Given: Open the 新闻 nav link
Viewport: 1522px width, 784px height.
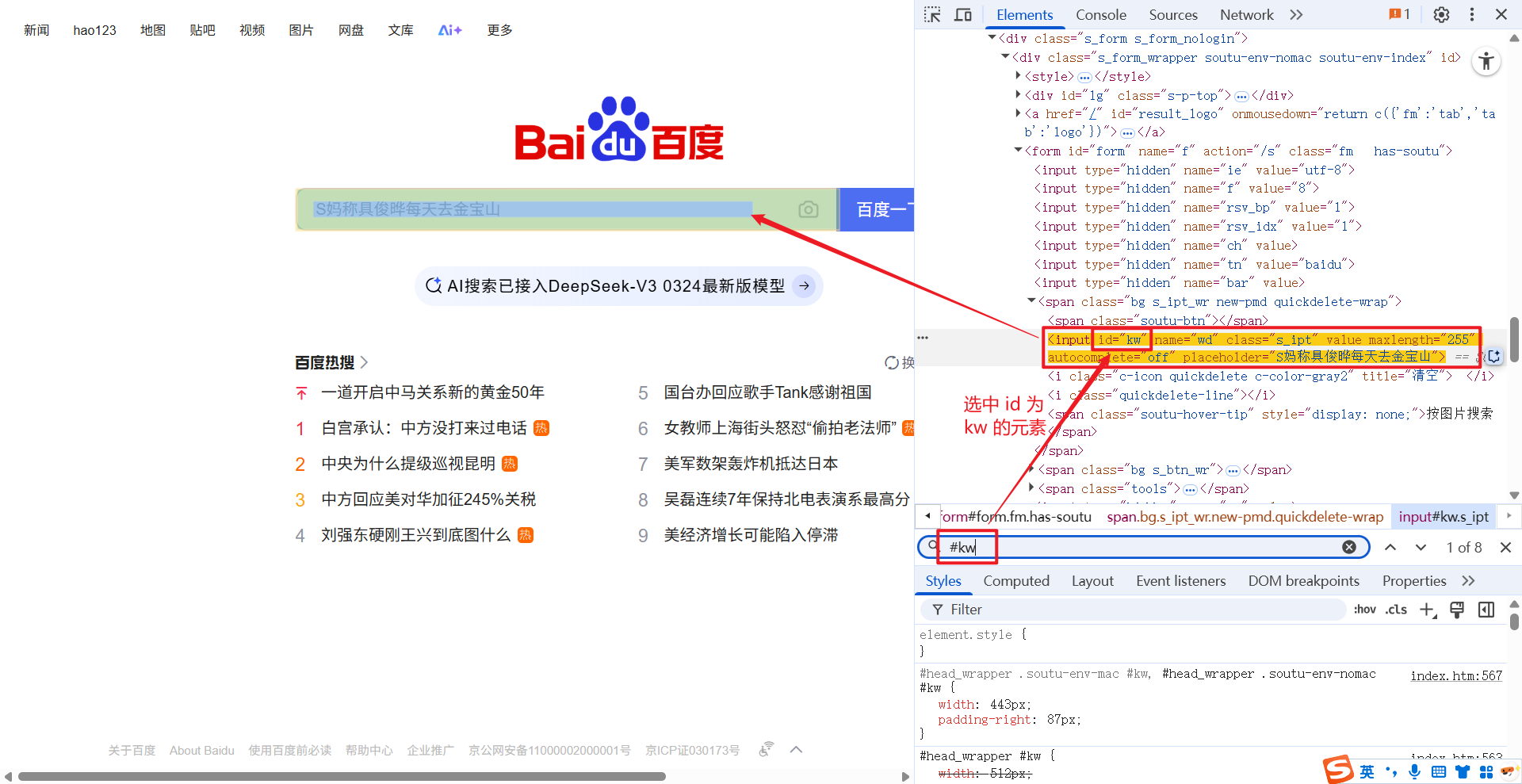Looking at the screenshot, I should [x=36, y=30].
